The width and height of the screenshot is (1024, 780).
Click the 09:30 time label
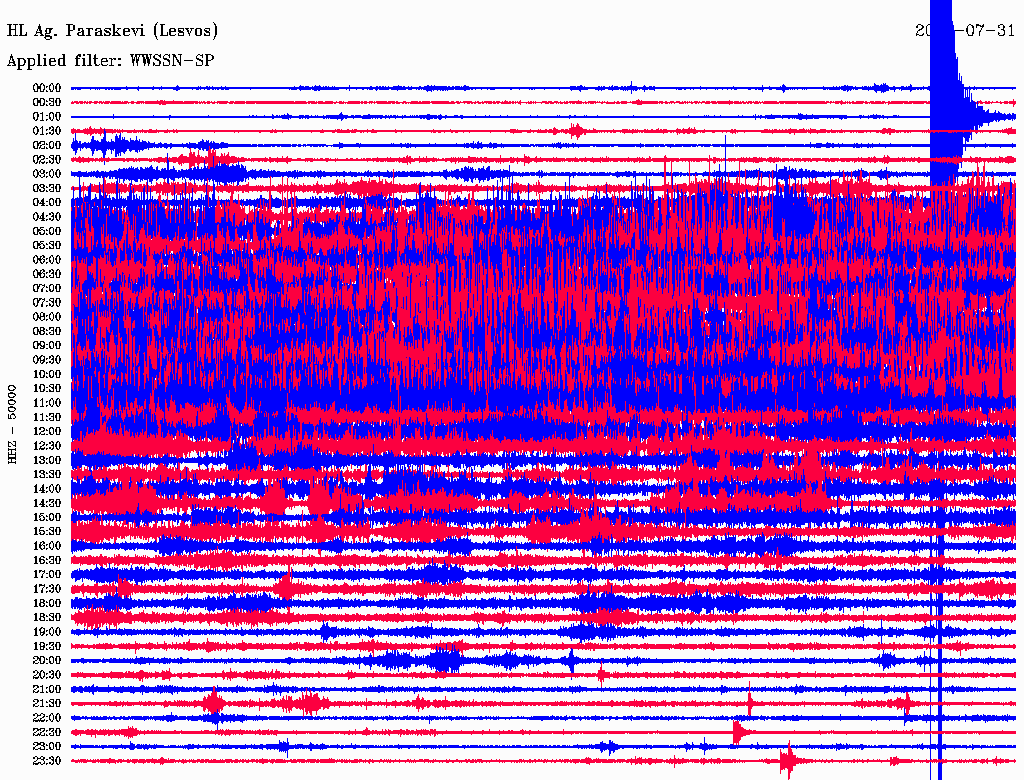click(x=47, y=360)
